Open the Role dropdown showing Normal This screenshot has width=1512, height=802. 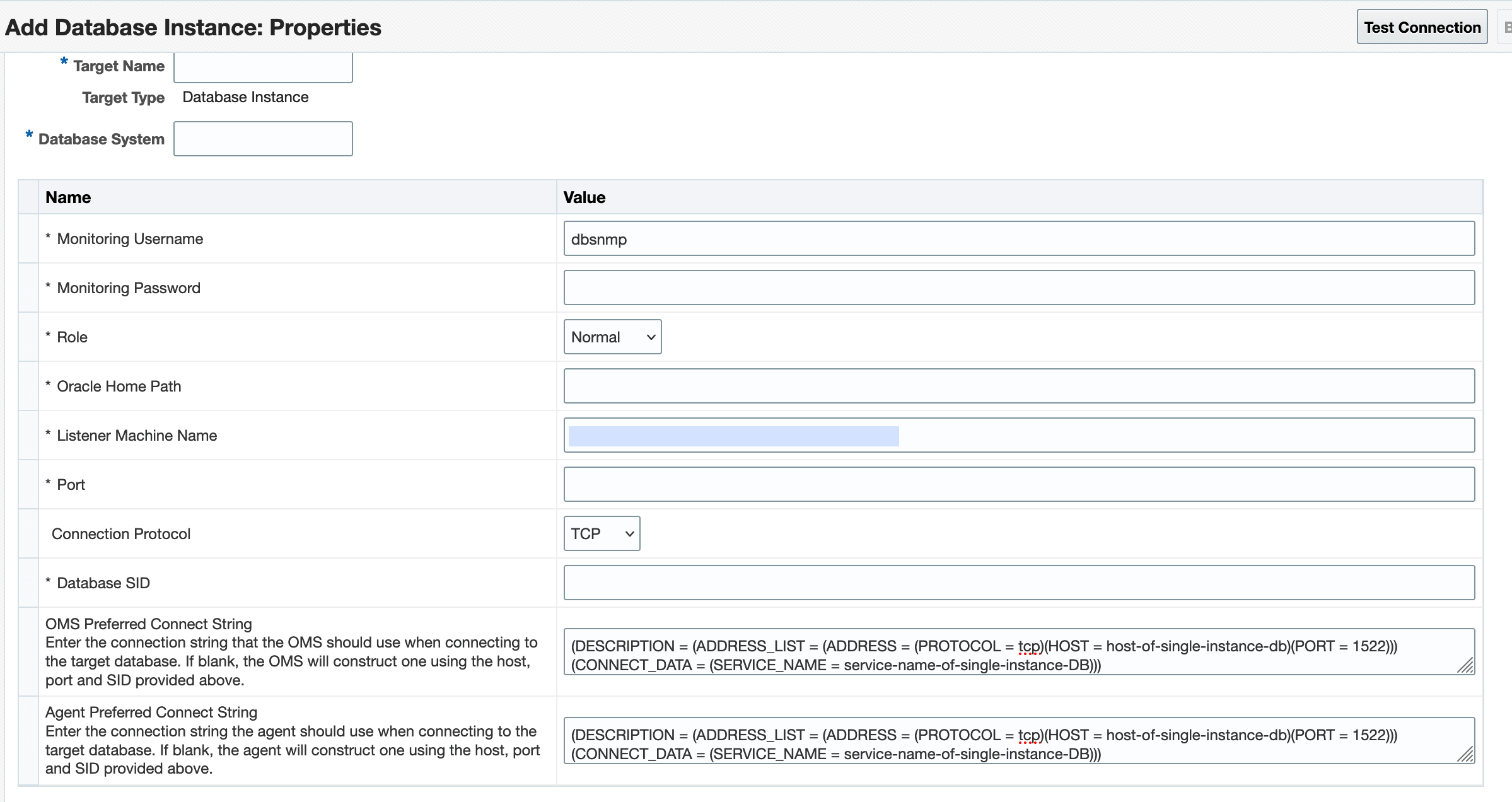pos(612,337)
